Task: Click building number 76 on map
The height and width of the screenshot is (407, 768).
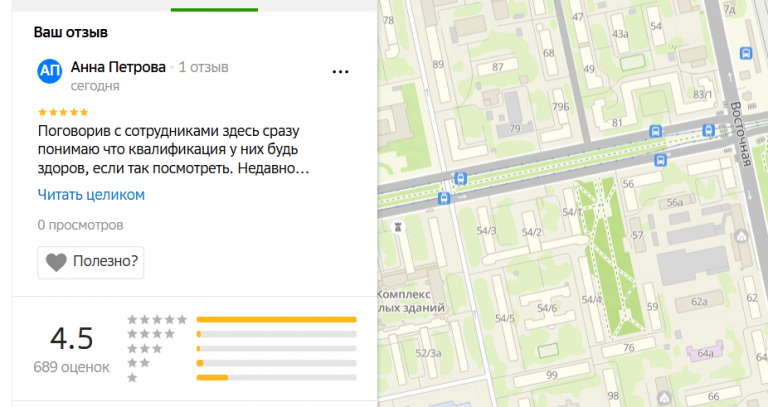Action: pyautogui.click(x=629, y=348)
